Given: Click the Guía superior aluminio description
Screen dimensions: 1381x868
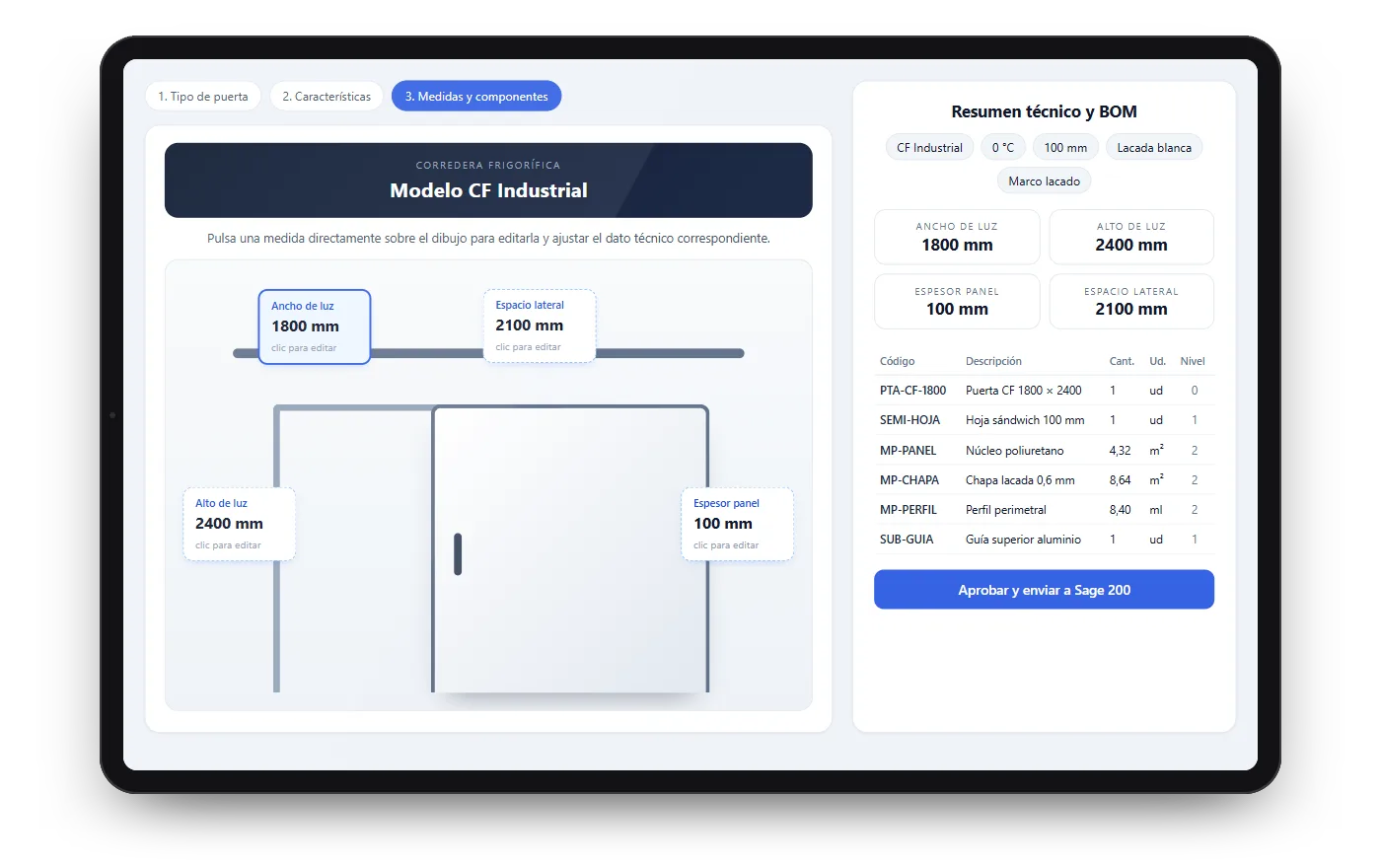Looking at the screenshot, I should [1023, 540].
